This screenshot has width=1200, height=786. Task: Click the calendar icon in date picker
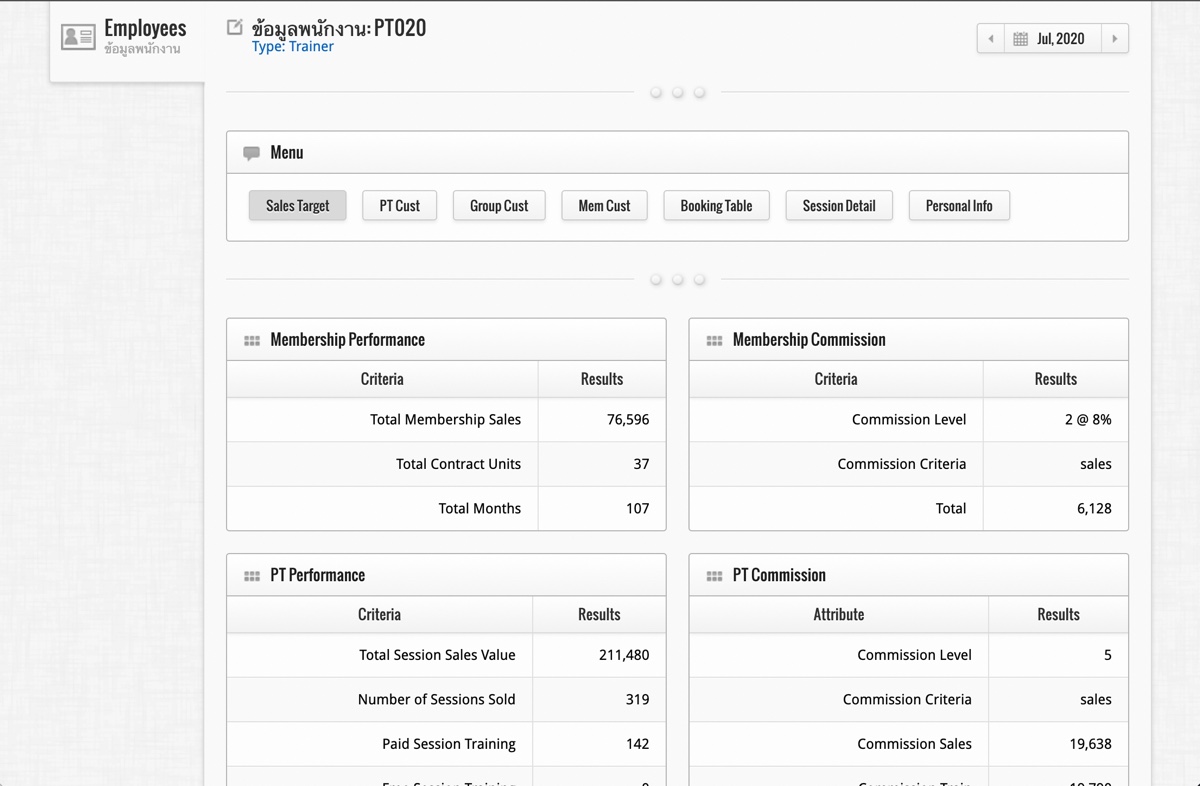[1020, 39]
